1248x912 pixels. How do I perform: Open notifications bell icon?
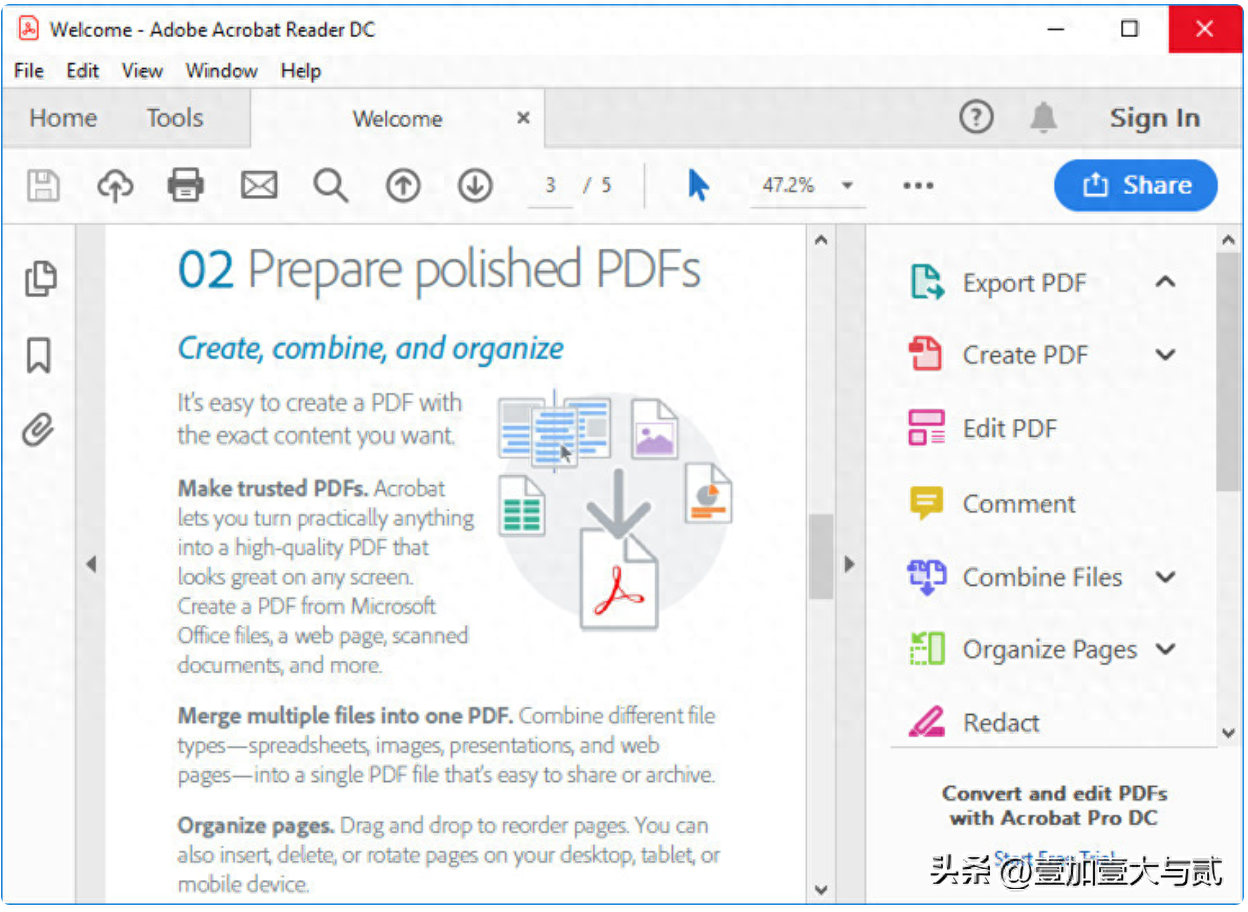click(1043, 118)
